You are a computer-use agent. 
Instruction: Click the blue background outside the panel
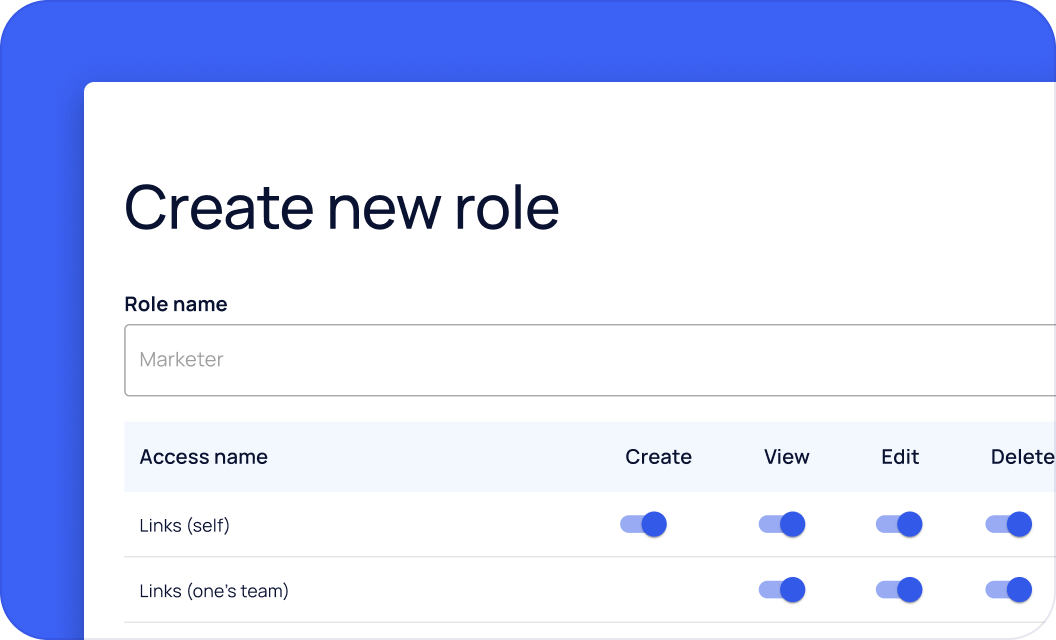40,300
